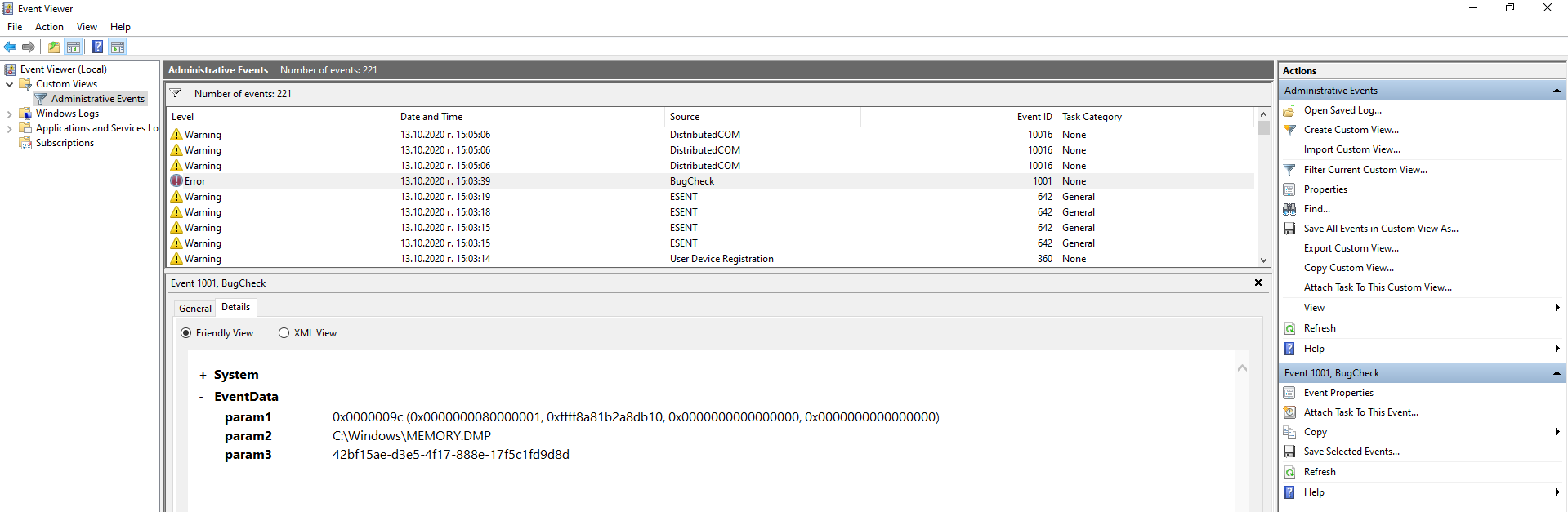Click the Event Properties icon

tap(1289, 393)
